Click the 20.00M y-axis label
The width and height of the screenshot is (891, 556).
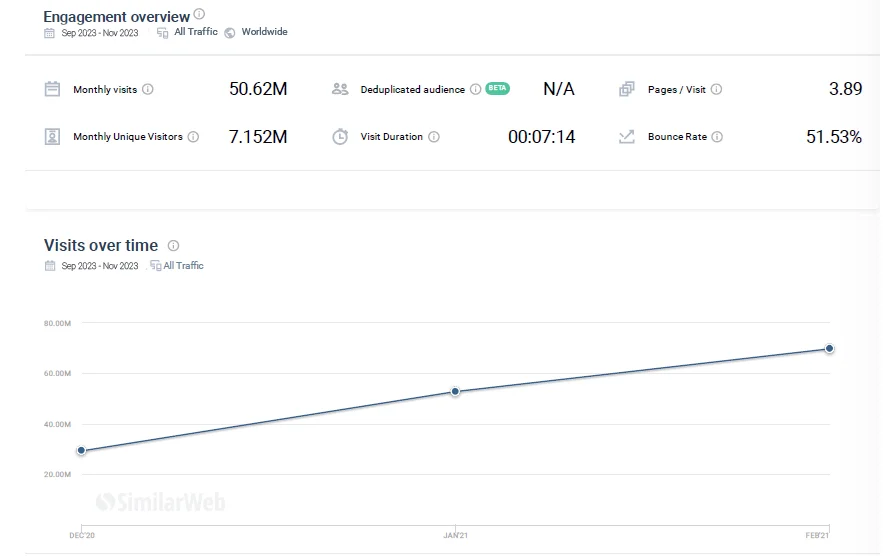[x=57, y=474]
